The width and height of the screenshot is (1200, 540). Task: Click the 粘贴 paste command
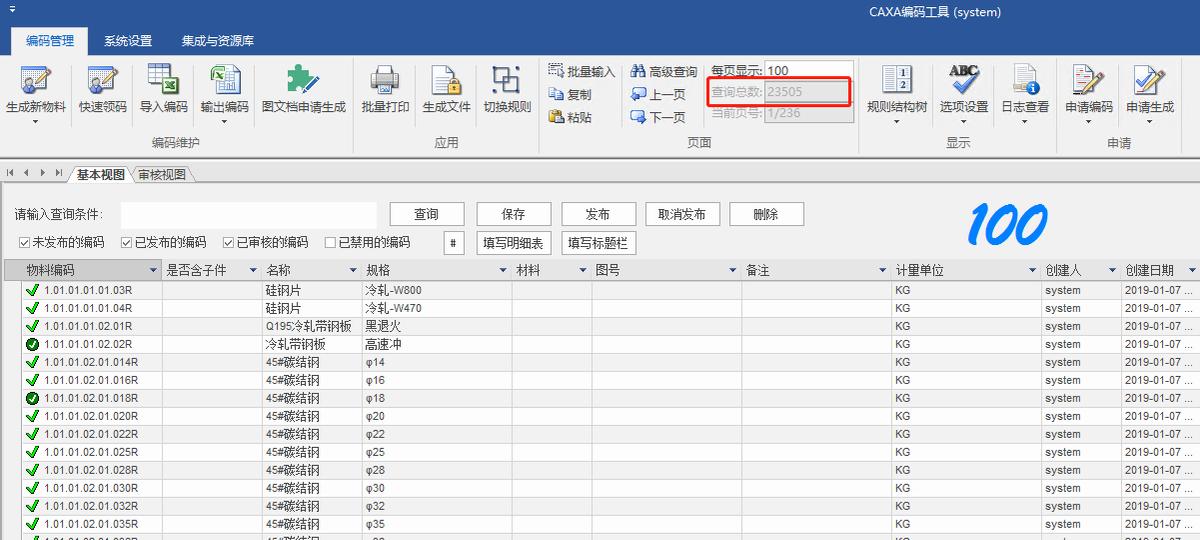point(571,117)
